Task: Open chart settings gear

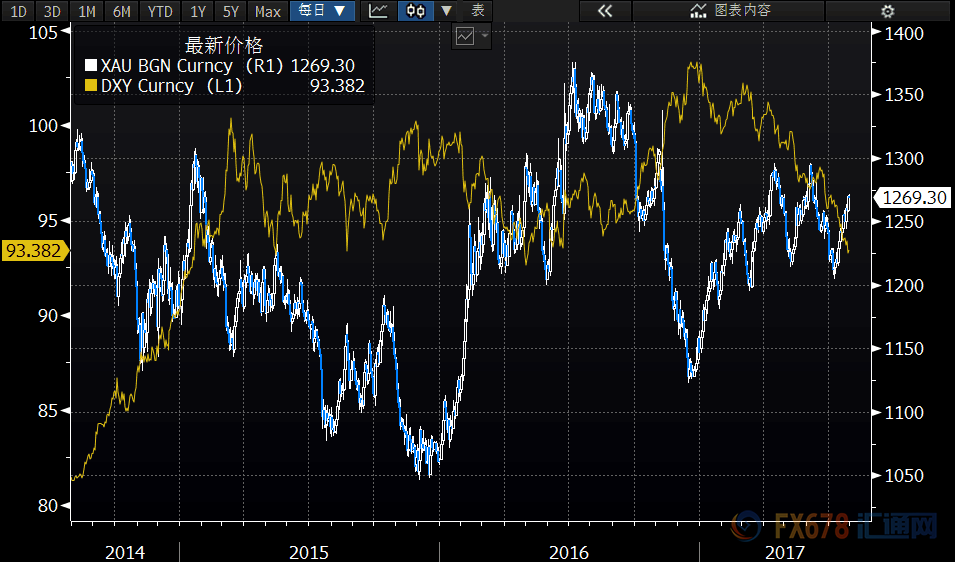Action: [x=888, y=11]
